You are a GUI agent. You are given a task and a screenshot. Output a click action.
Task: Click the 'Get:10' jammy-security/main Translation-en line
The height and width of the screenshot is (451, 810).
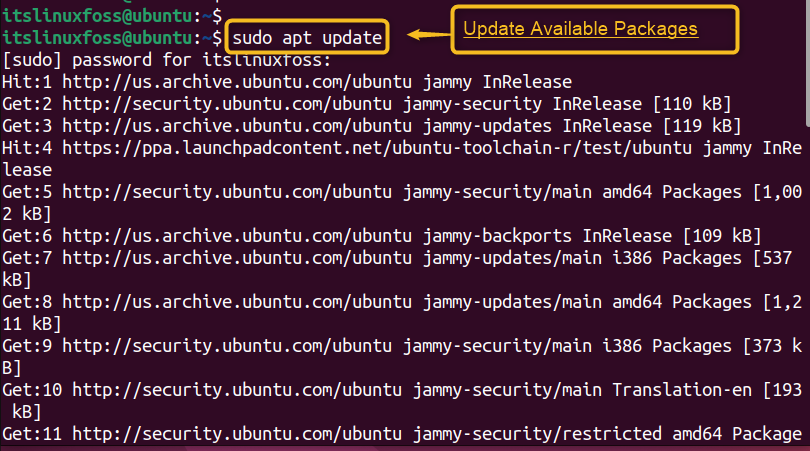(402, 390)
